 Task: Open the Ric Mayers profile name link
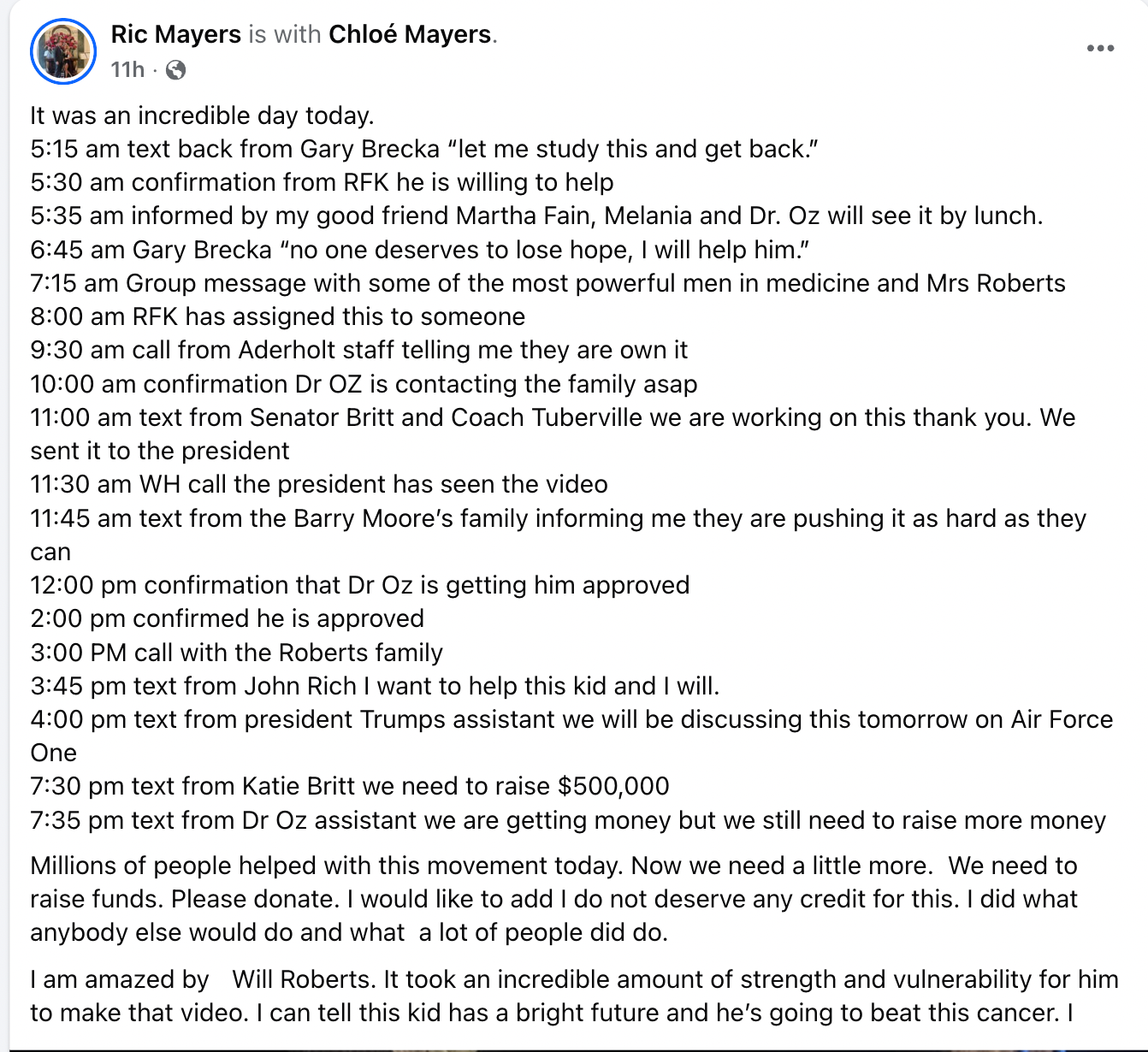click(x=175, y=34)
